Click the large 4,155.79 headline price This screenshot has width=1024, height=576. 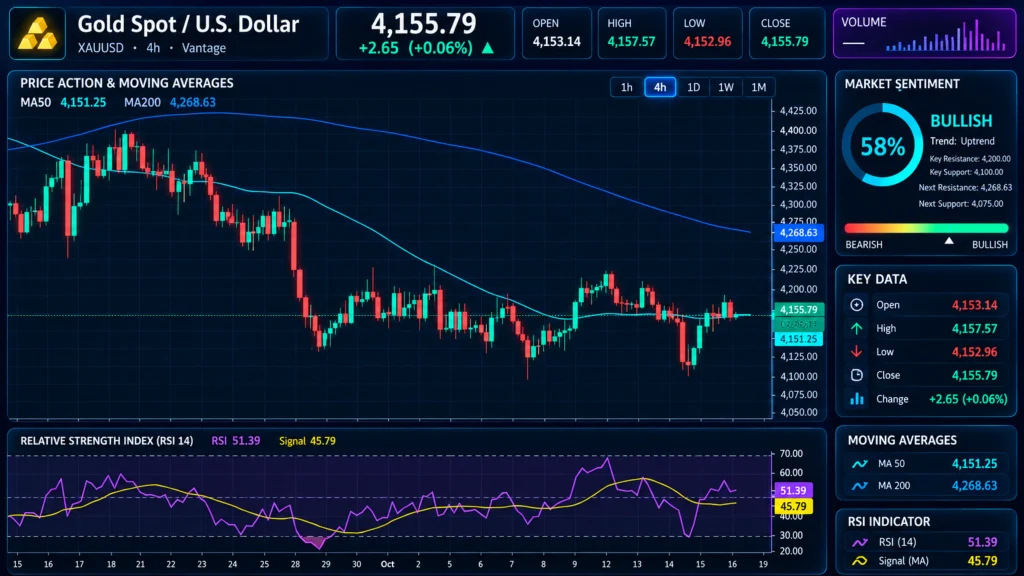click(x=424, y=24)
